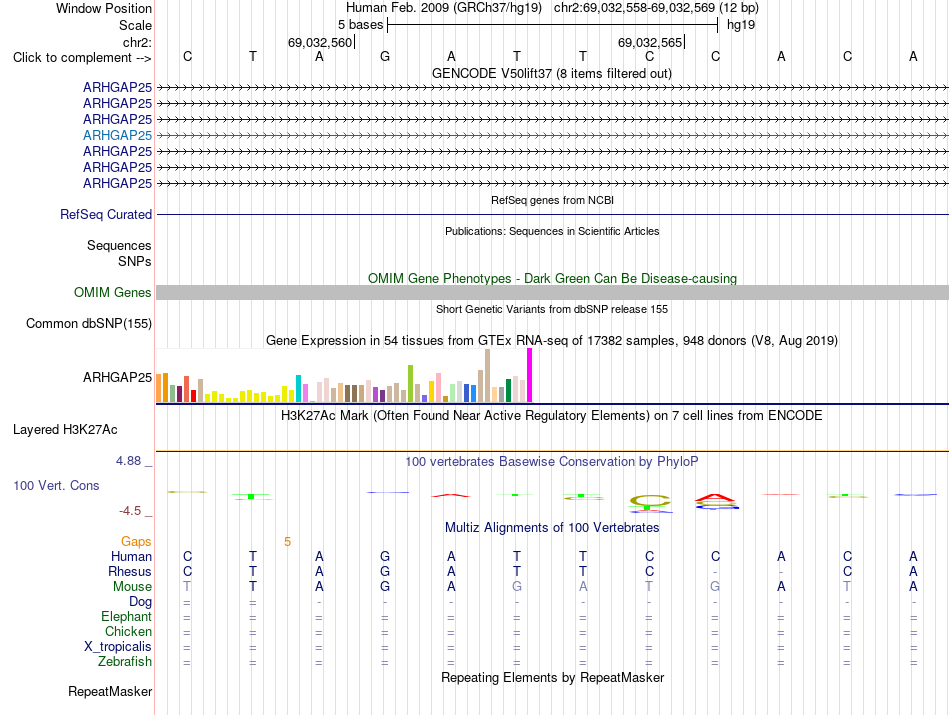The height and width of the screenshot is (715, 950).
Task: Click the cyan bar in GTEx expression chart
Action: [298, 388]
